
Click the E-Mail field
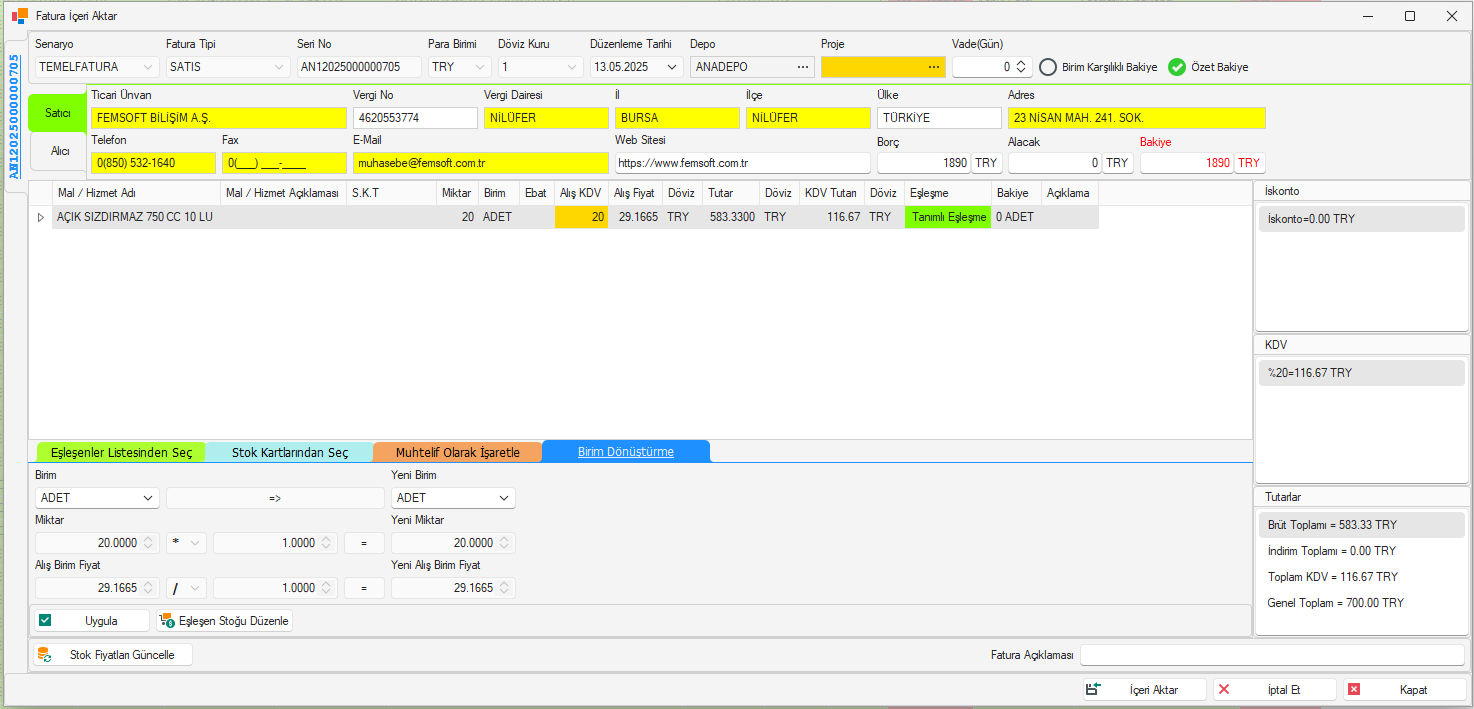coord(480,163)
